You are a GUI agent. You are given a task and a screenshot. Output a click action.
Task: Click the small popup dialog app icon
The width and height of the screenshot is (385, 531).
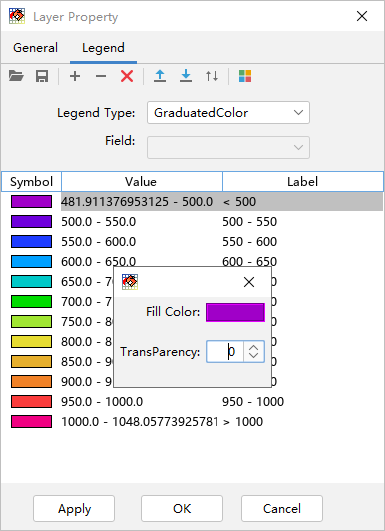130,282
